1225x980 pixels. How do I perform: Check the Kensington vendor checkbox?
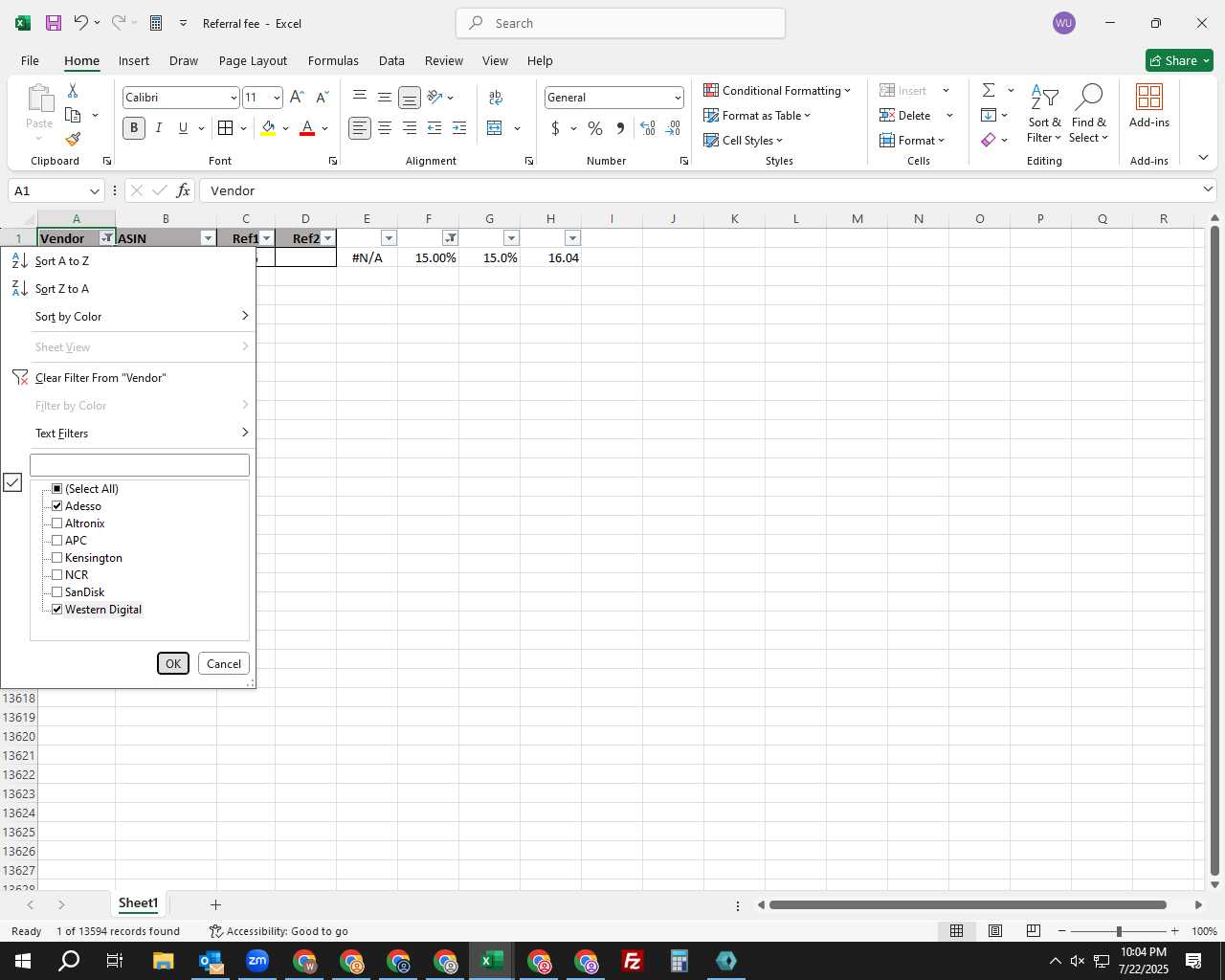(56, 557)
